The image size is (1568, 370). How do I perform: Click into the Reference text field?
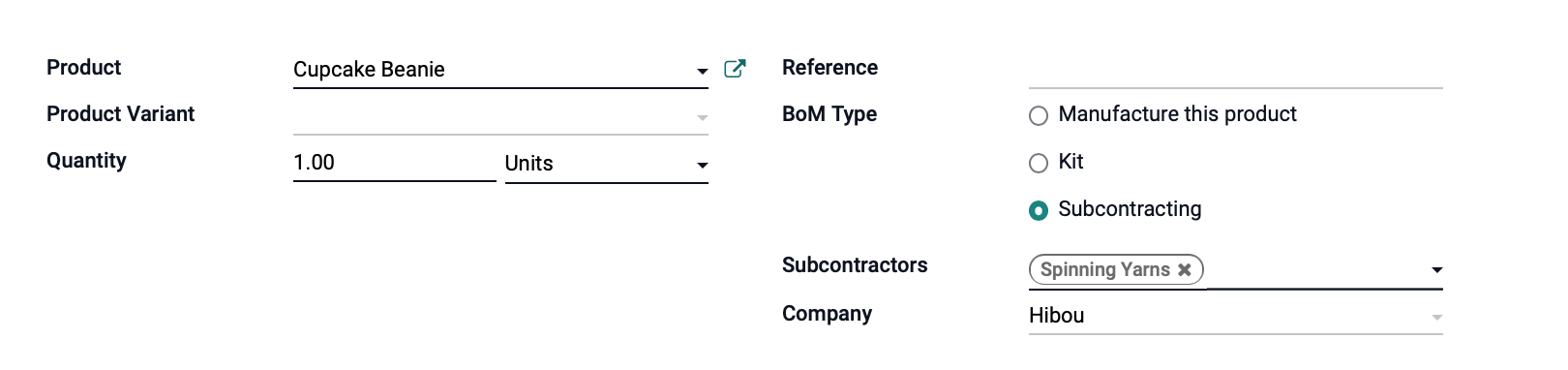click(1236, 70)
